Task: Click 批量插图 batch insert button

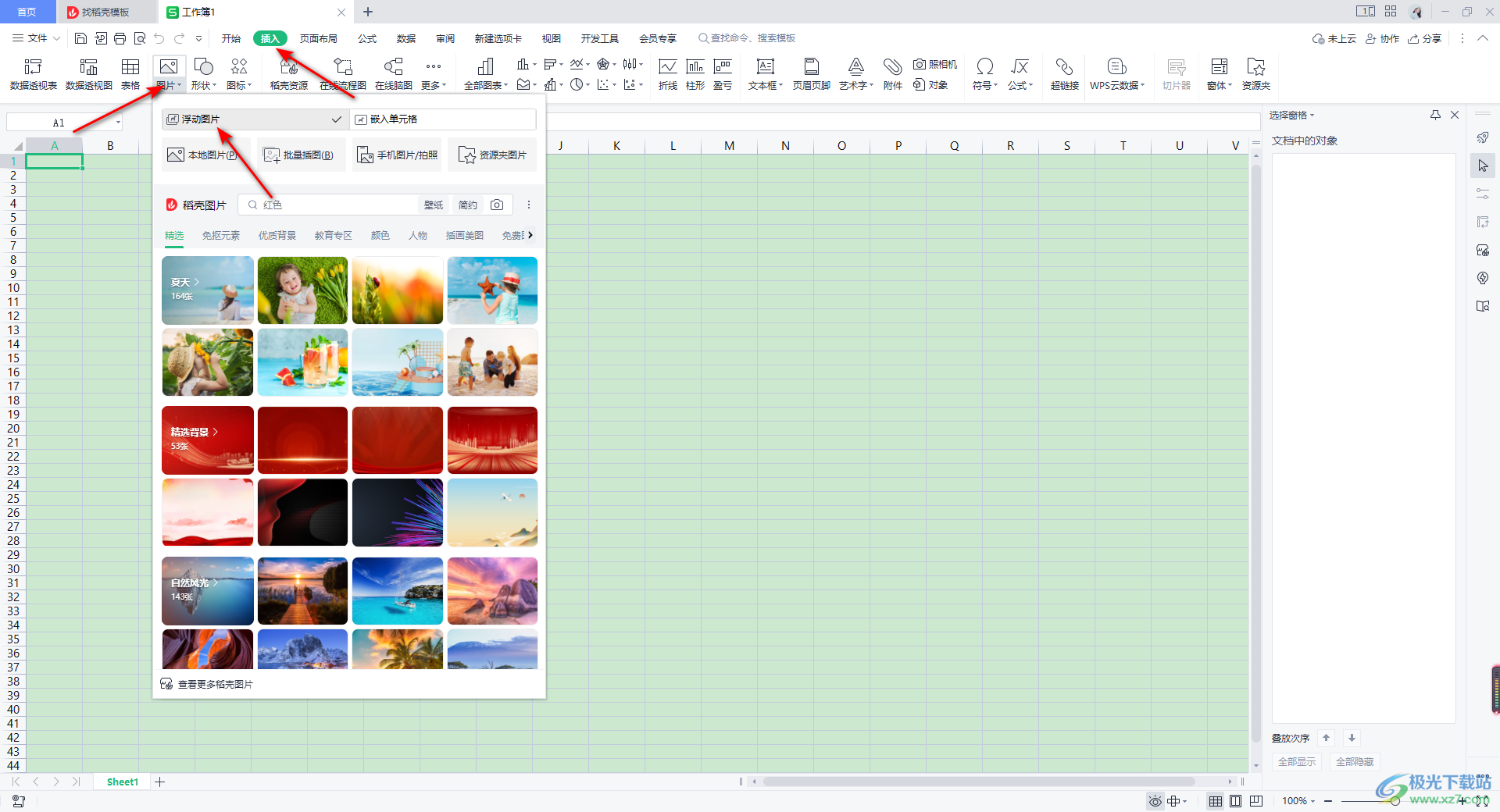Action: [302, 155]
